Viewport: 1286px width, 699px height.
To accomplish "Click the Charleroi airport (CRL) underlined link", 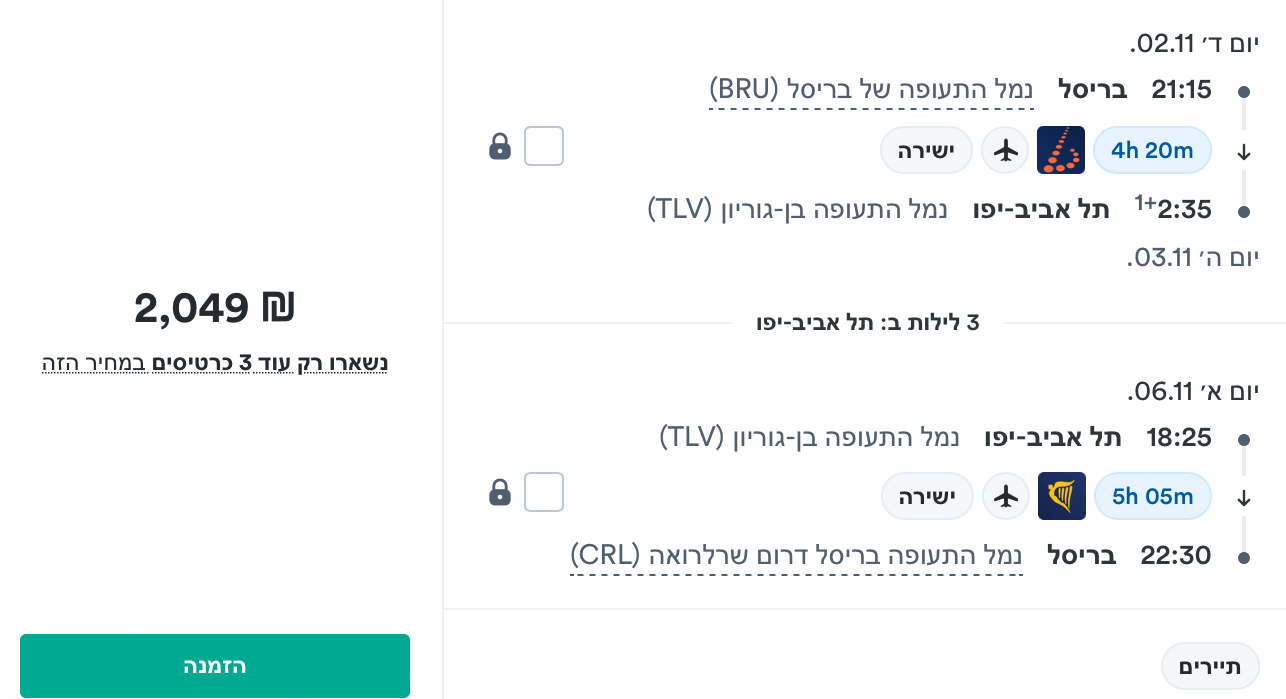I will [796, 555].
